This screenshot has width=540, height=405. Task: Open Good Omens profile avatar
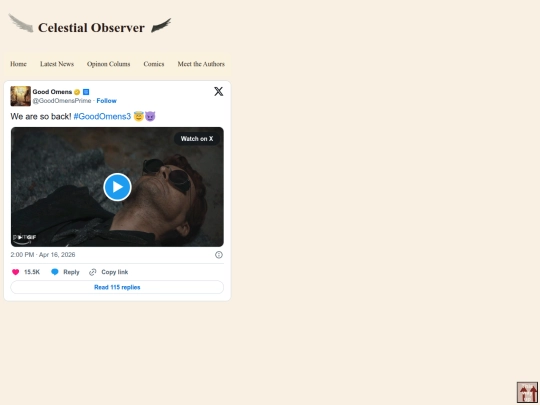21,96
